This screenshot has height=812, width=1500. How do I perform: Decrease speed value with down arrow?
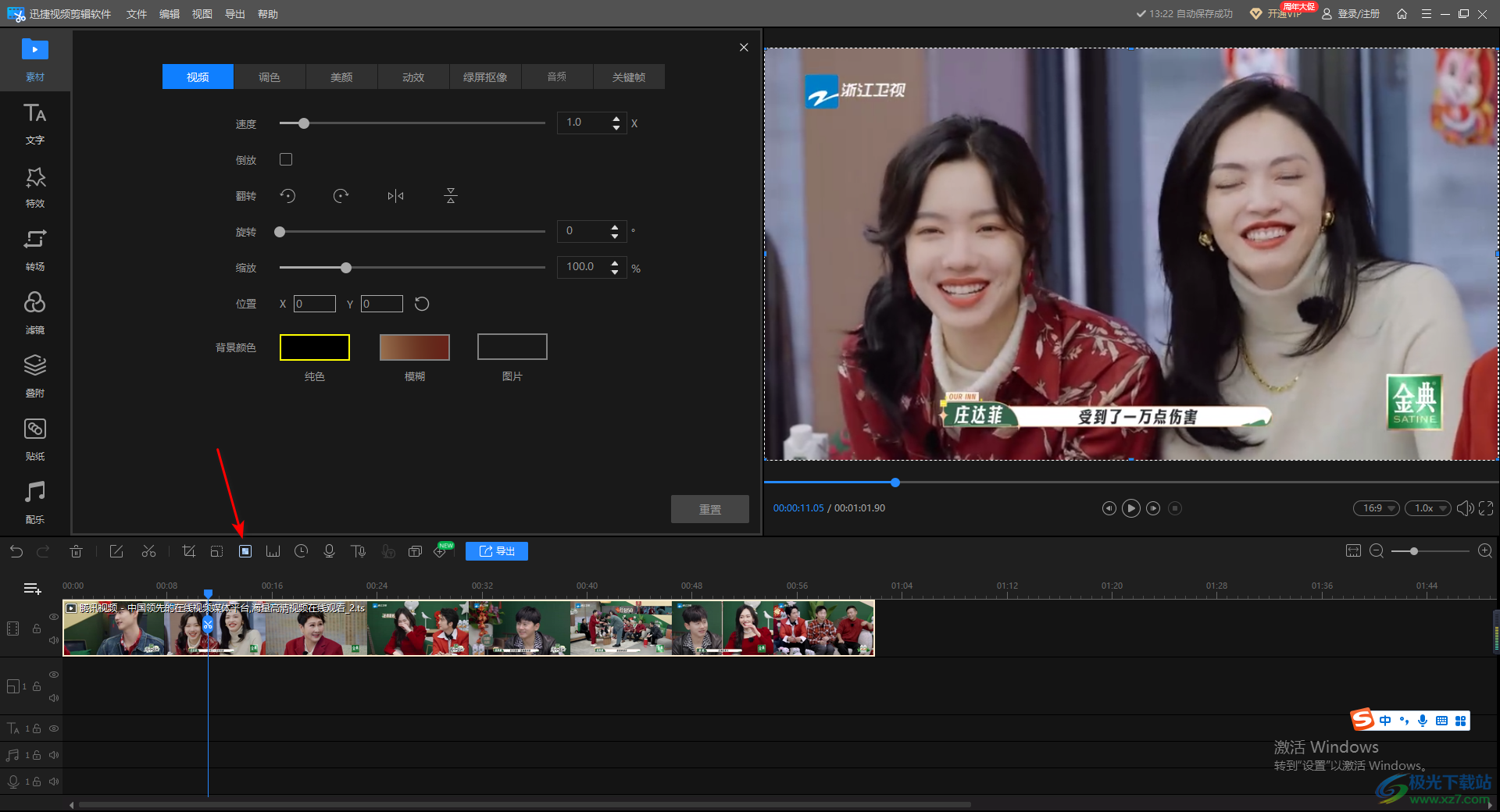coord(616,127)
